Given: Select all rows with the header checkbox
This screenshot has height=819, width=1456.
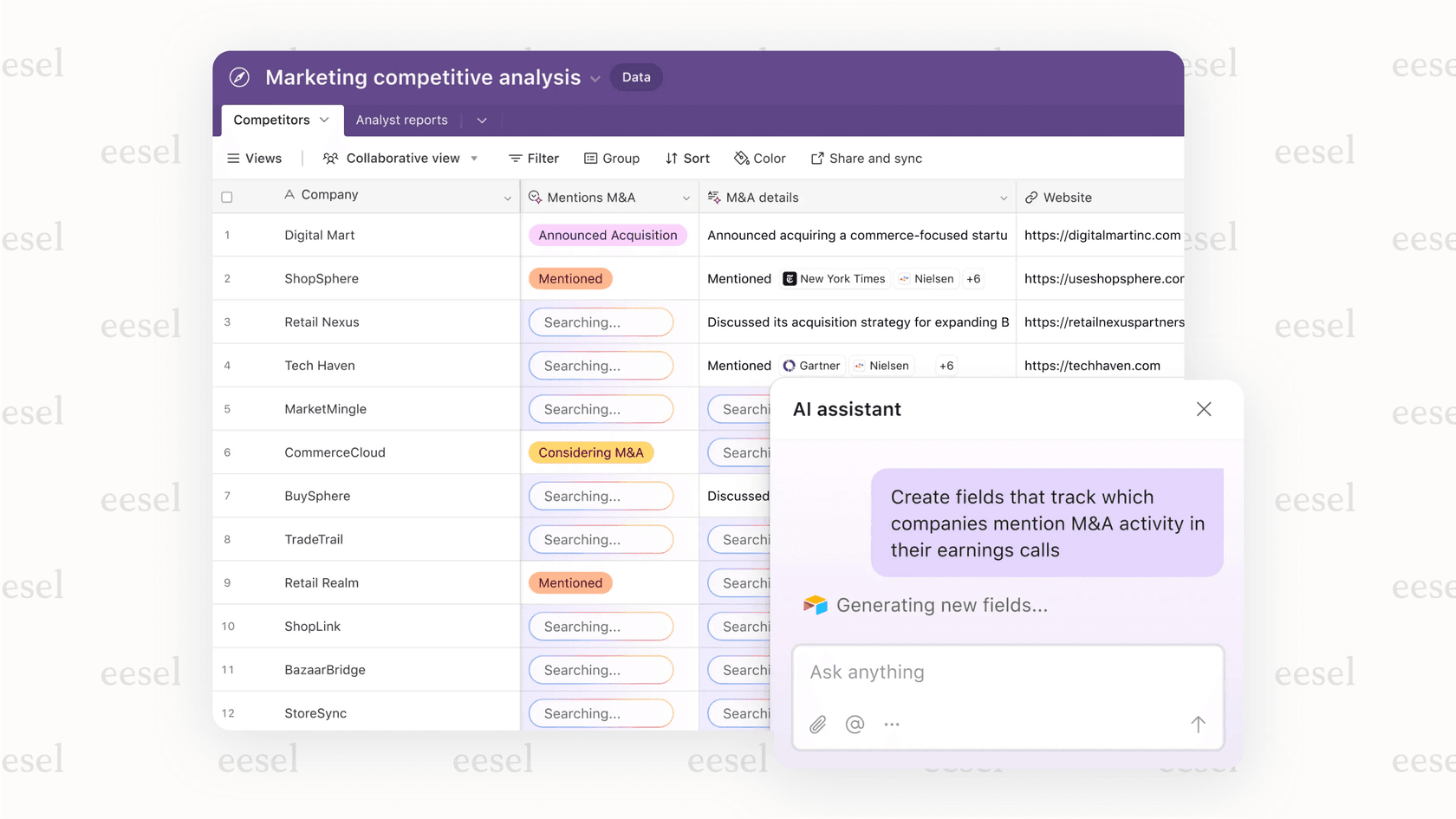Looking at the screenshot, I should pos(227,196).
